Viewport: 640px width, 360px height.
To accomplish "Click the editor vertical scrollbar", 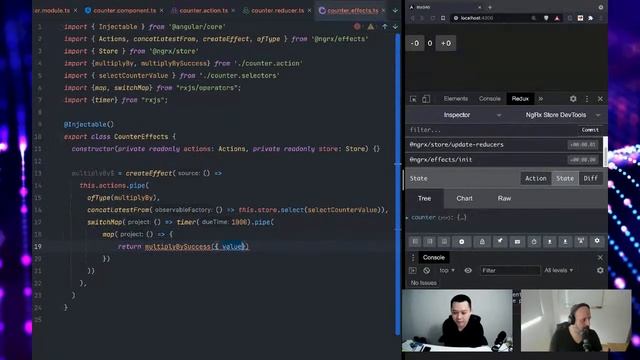I will [398, 184].
